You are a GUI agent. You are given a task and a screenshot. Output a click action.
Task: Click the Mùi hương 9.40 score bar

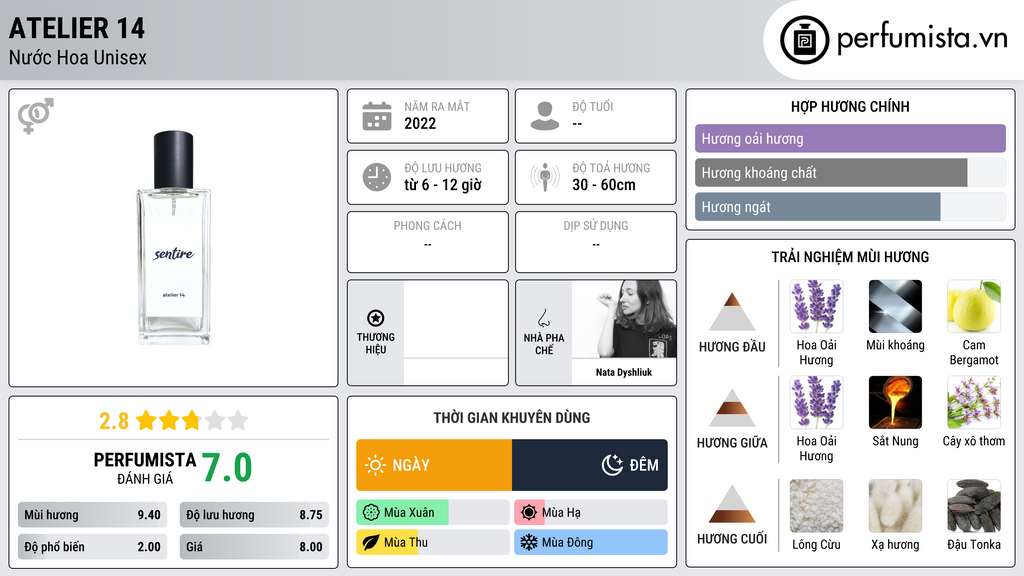point(93,515)
